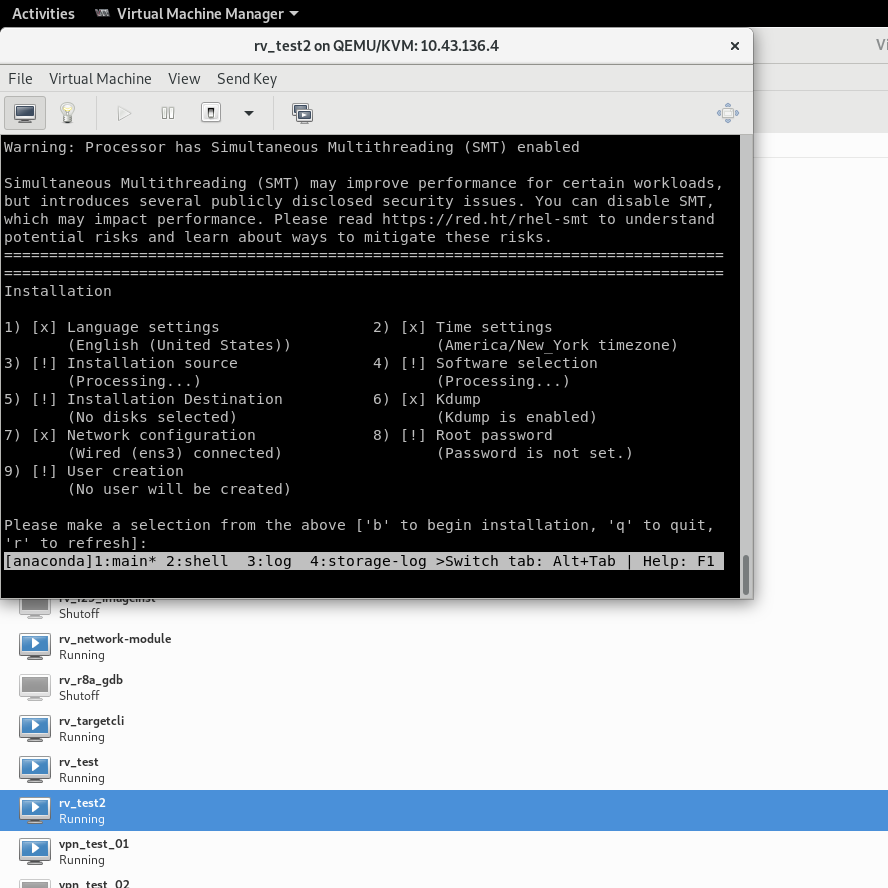Click the '2:shell' anaconda tab label

coord(197,561)
